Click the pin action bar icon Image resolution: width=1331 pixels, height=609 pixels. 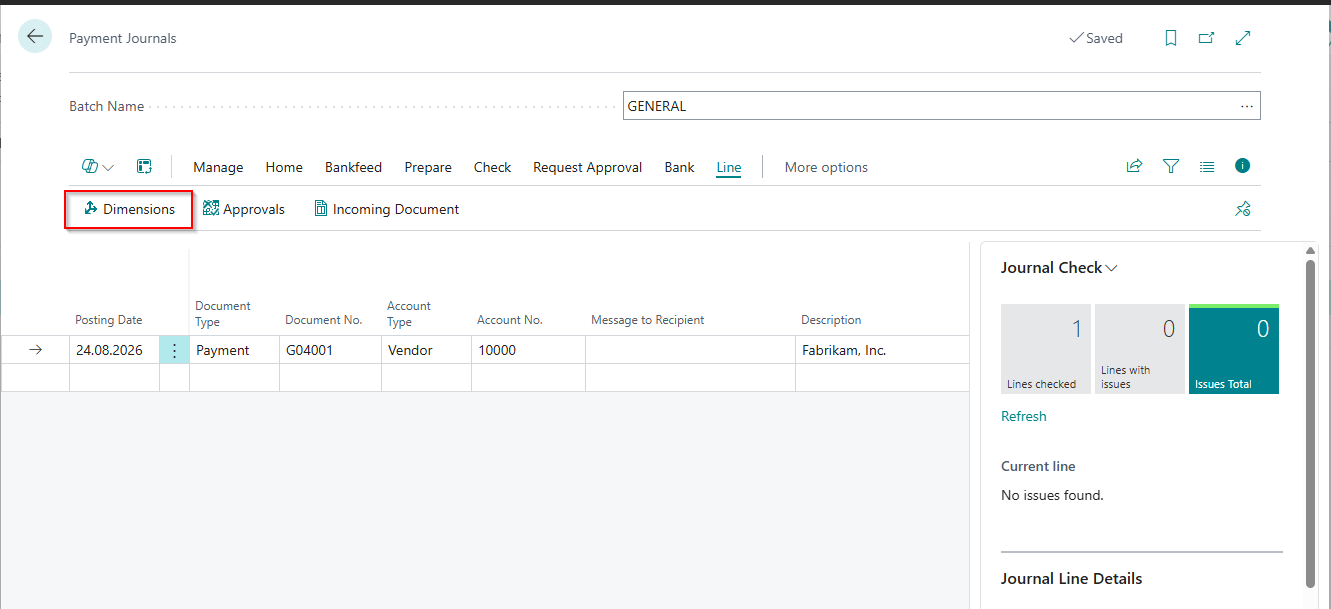[x=1243, y=209]
